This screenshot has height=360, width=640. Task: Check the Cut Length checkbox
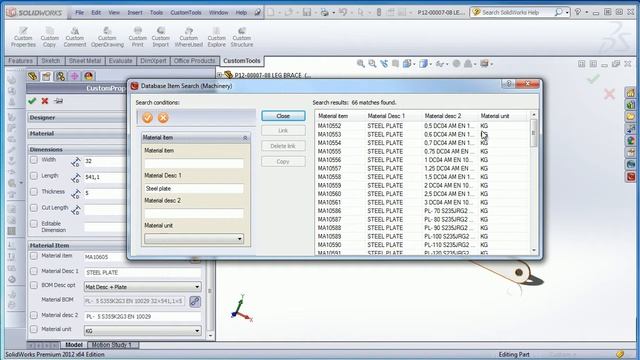(34, 208)
